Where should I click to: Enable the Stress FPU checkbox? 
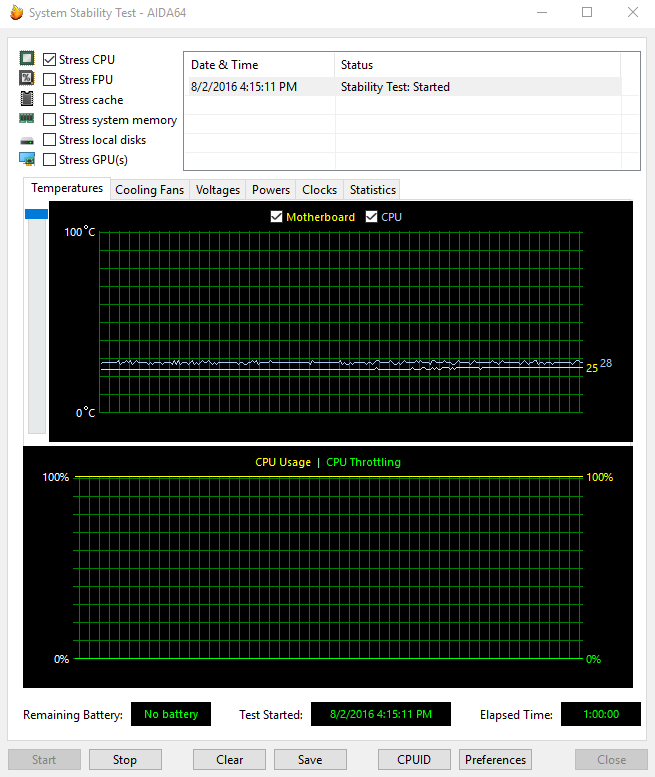point(50,80)
